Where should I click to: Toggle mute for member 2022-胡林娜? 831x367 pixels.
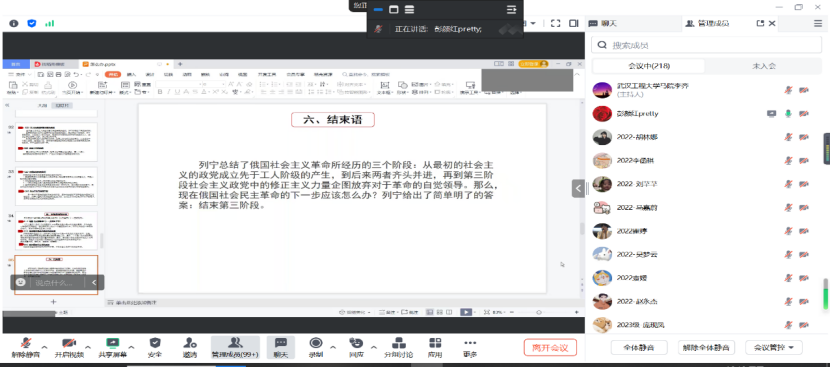788,137
